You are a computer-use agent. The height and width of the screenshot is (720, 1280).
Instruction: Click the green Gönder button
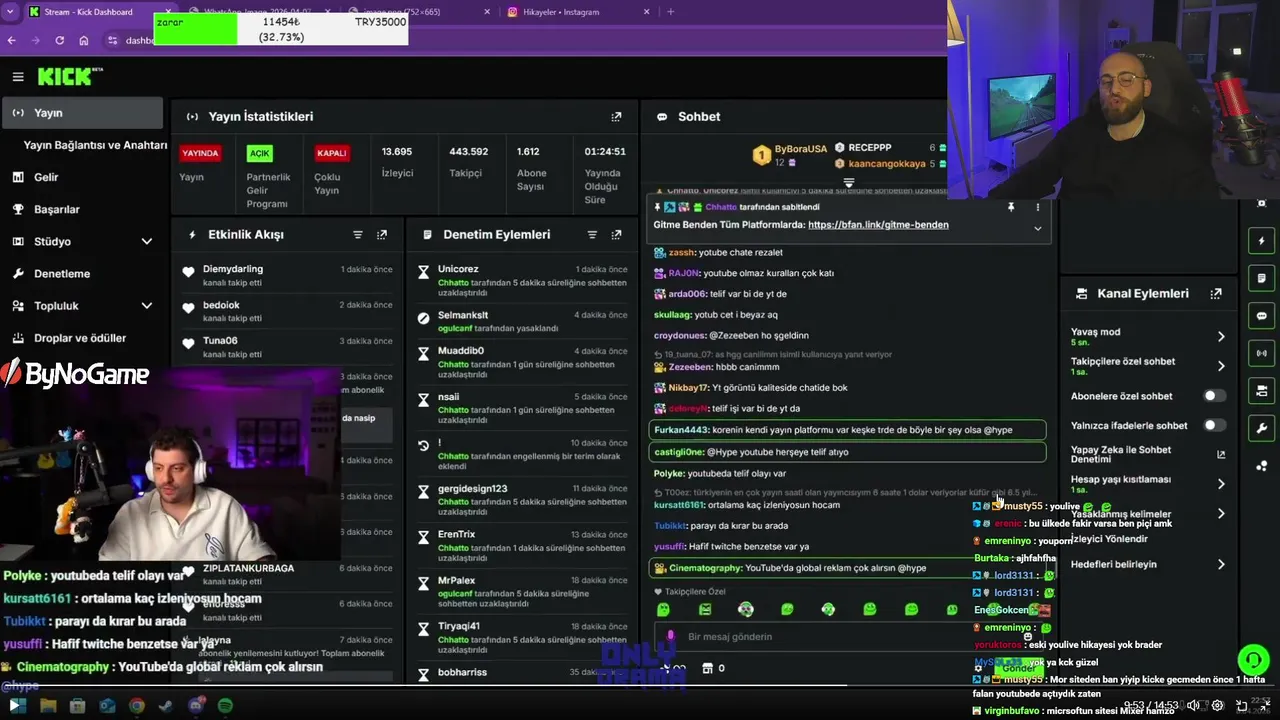tap(1018, 668)
